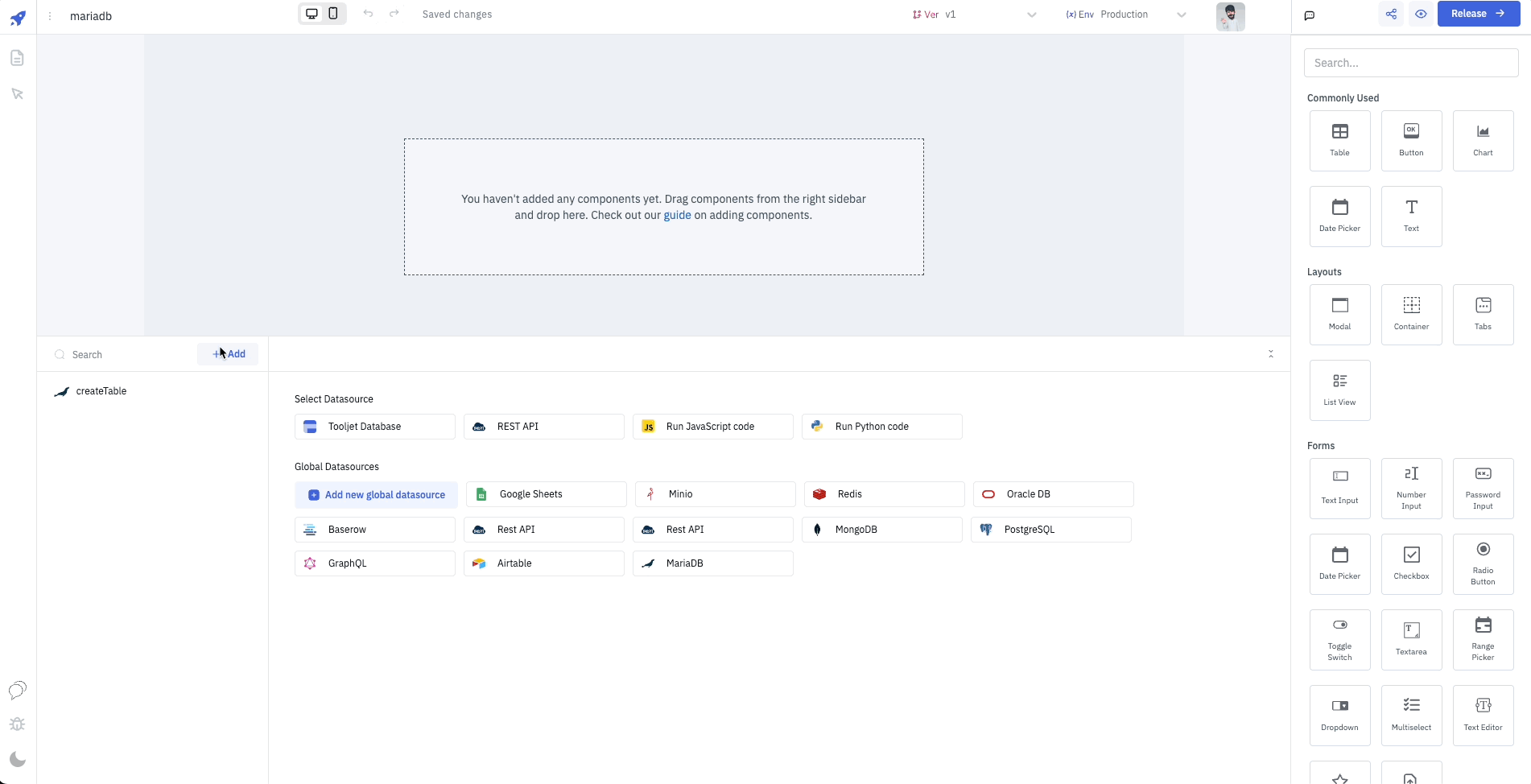Image resolution: width=1531 pixels, height=784 pixels.
Task: Open the debugger bug icon
Action: (x=17, y=724)
